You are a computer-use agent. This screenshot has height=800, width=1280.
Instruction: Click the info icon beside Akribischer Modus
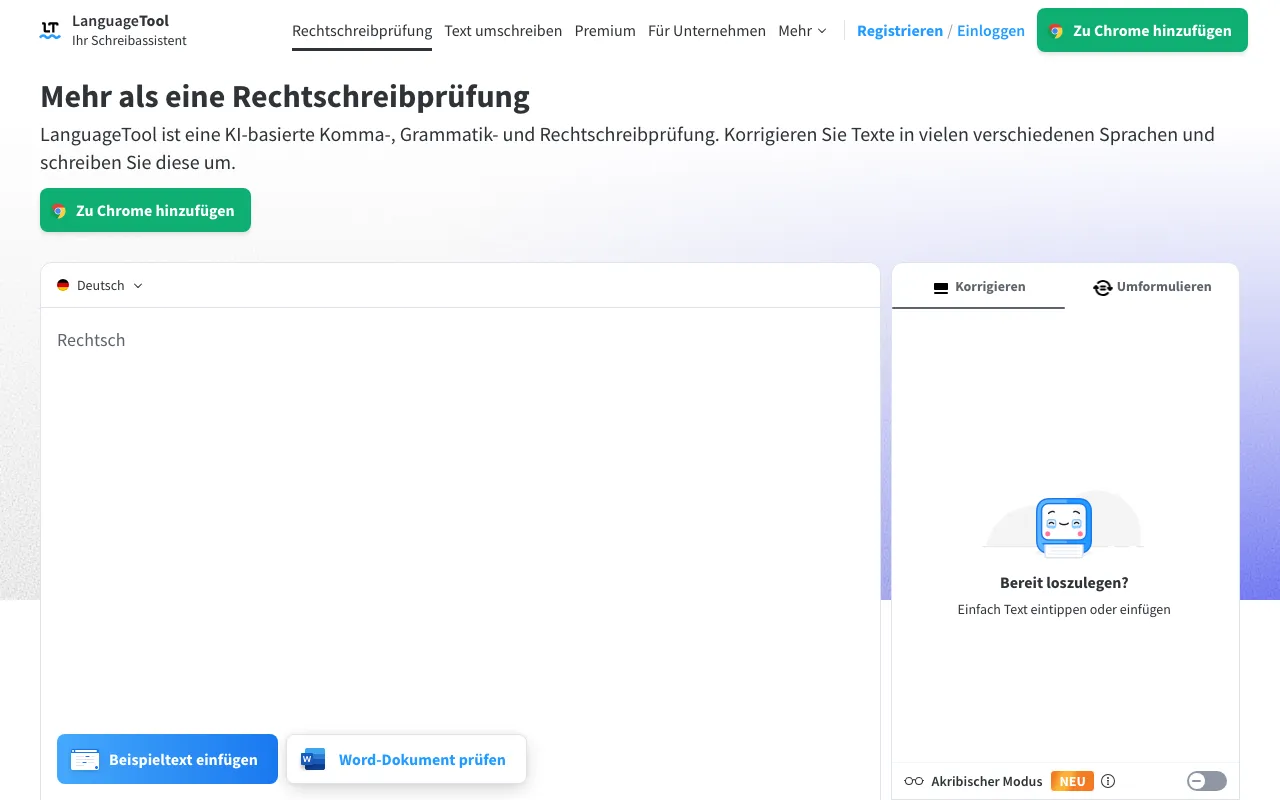(1108, 782)
